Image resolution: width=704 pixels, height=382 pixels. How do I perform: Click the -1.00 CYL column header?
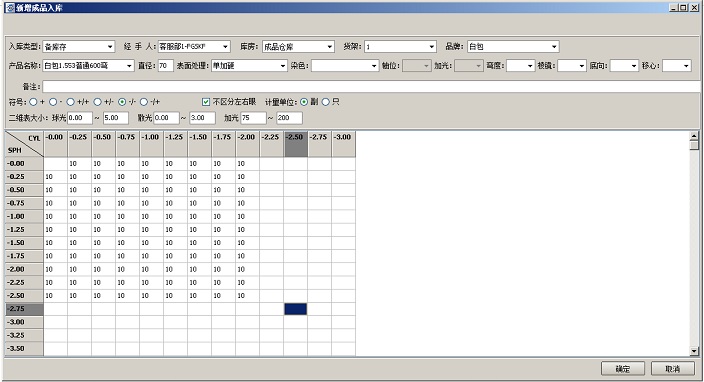click(151, 144)
